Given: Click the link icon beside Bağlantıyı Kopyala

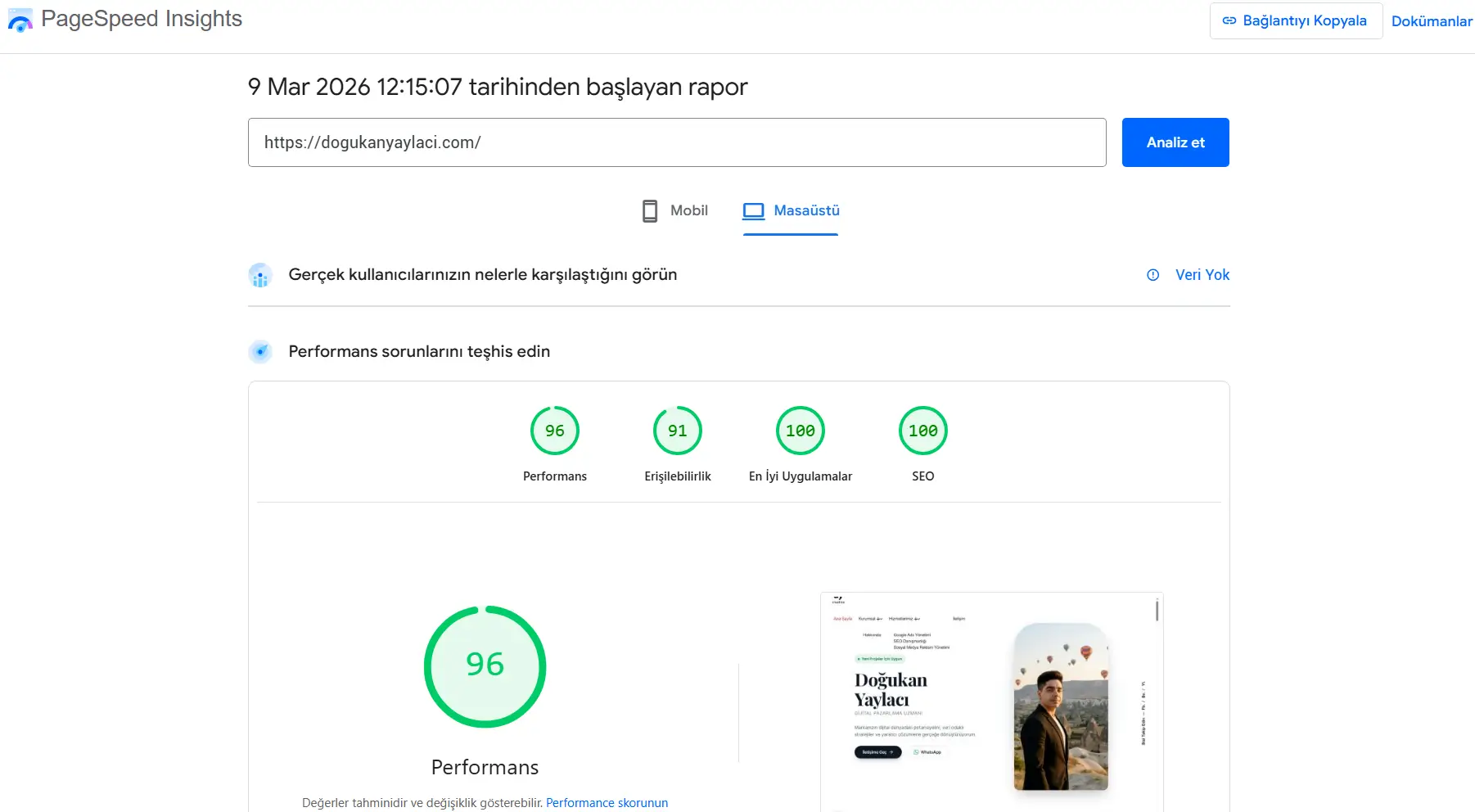Looking at the screenshot, I should point(1230,20).
